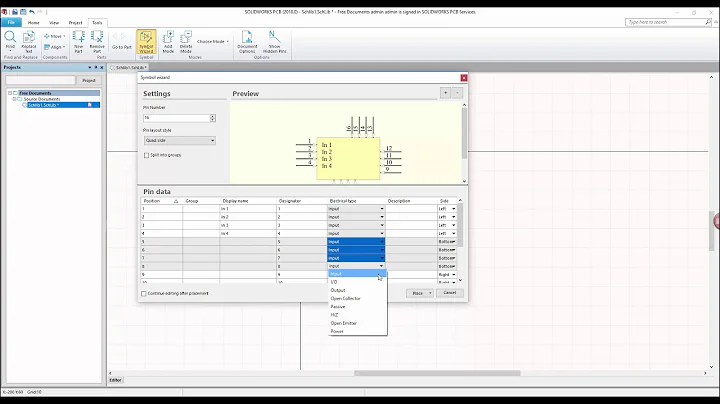Click the editor horizontal scrollbar thumb

437,373
